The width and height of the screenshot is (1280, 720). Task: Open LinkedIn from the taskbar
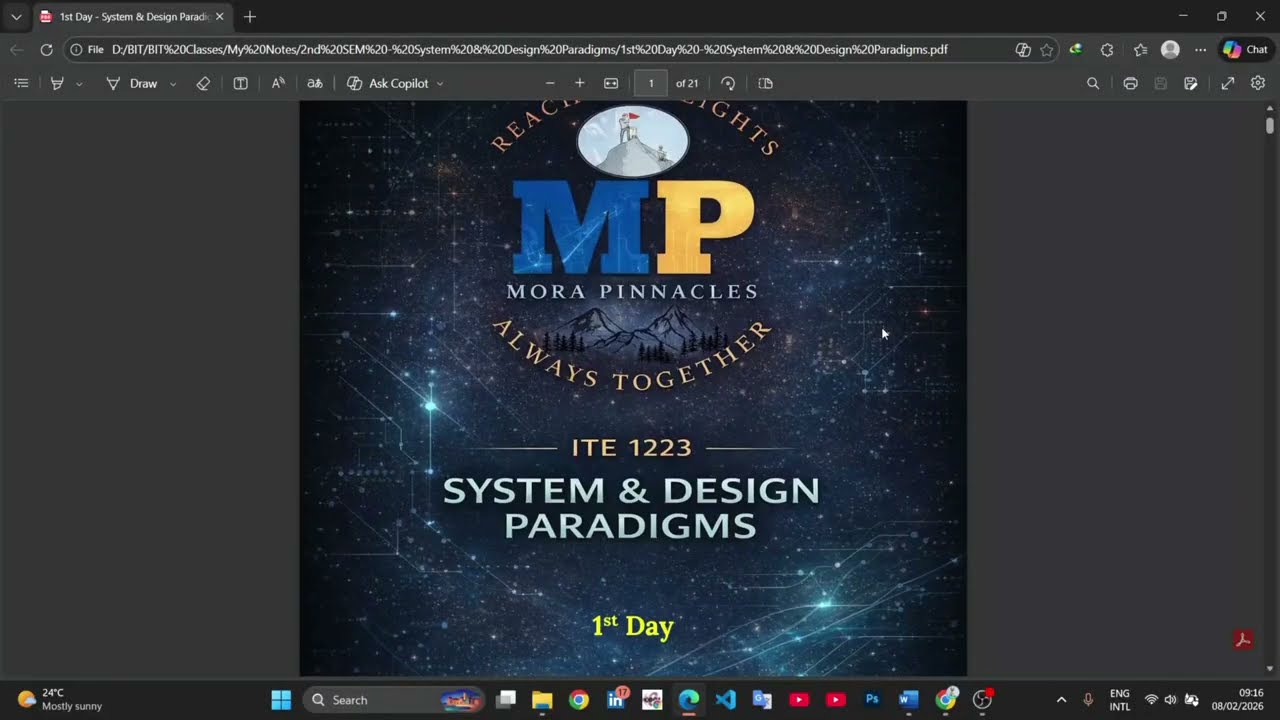[616, 699]
